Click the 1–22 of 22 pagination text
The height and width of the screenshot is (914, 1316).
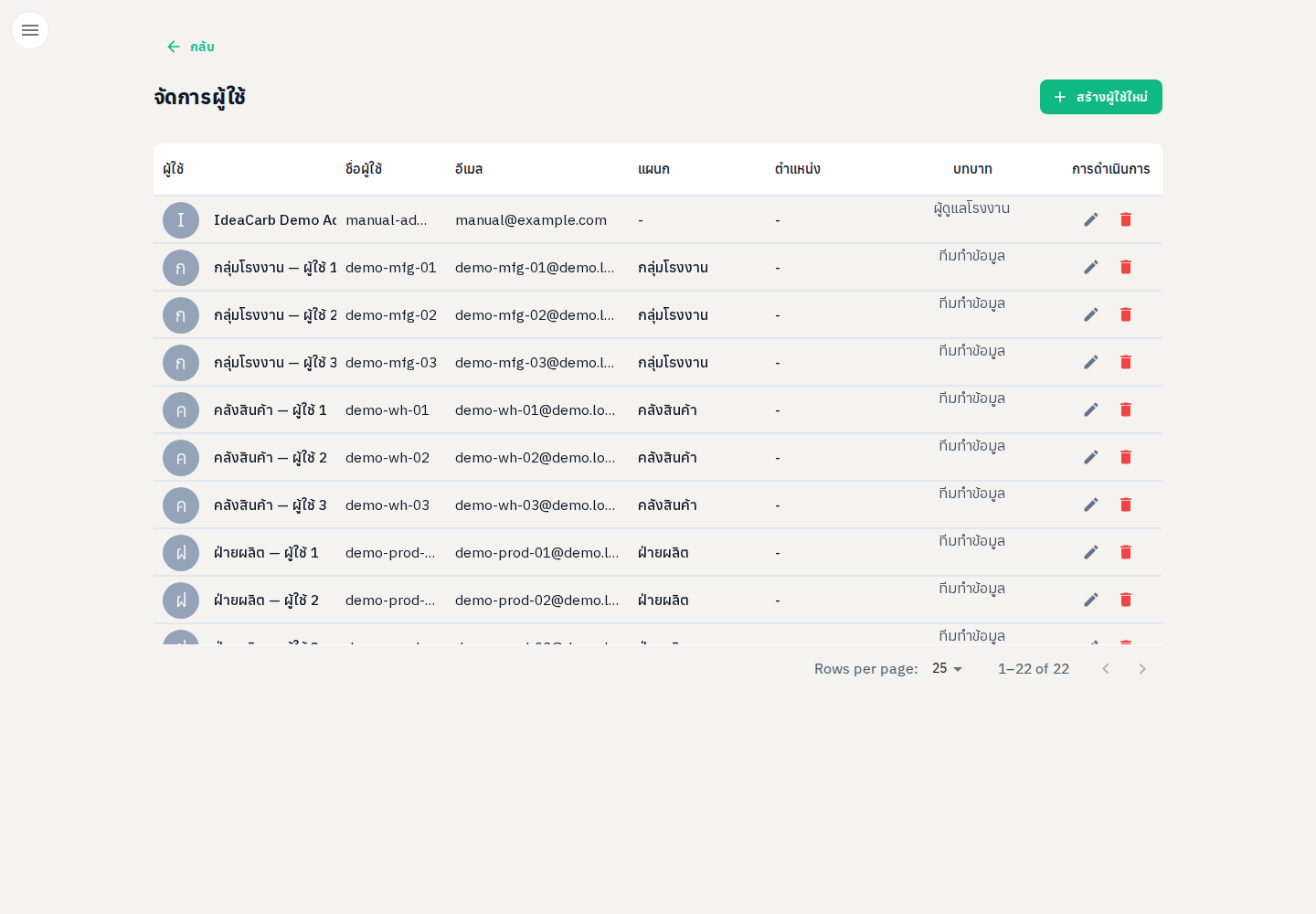click(x=1034, y=669)
